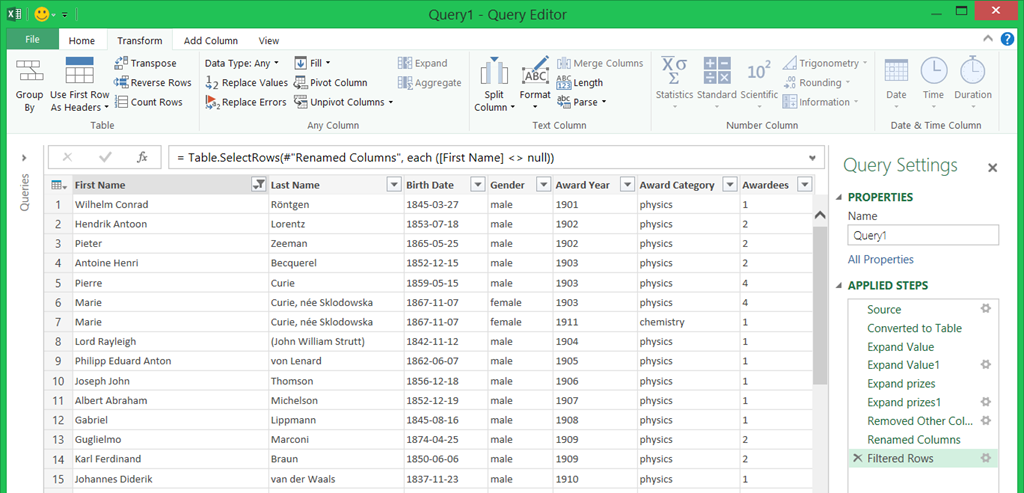Switch to the Add Column tab
Image resolution: width=1024 pixels, height=493 pixels.
[x=211, y=41]
